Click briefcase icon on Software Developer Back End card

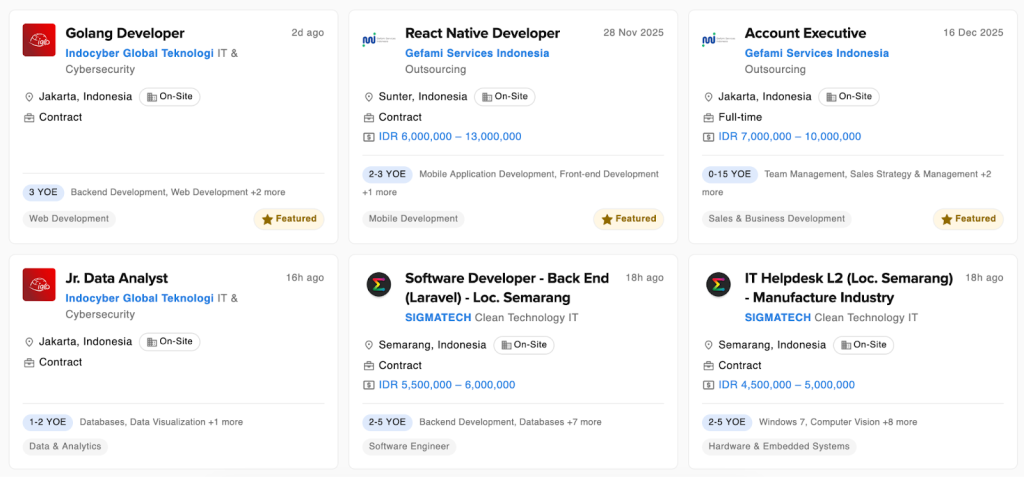pos(368,366)
